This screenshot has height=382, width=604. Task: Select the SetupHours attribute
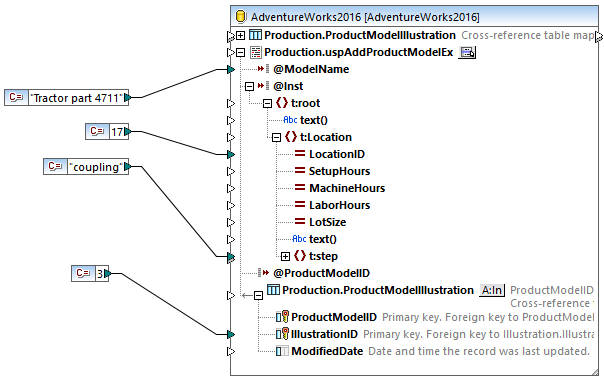(339, 171)
